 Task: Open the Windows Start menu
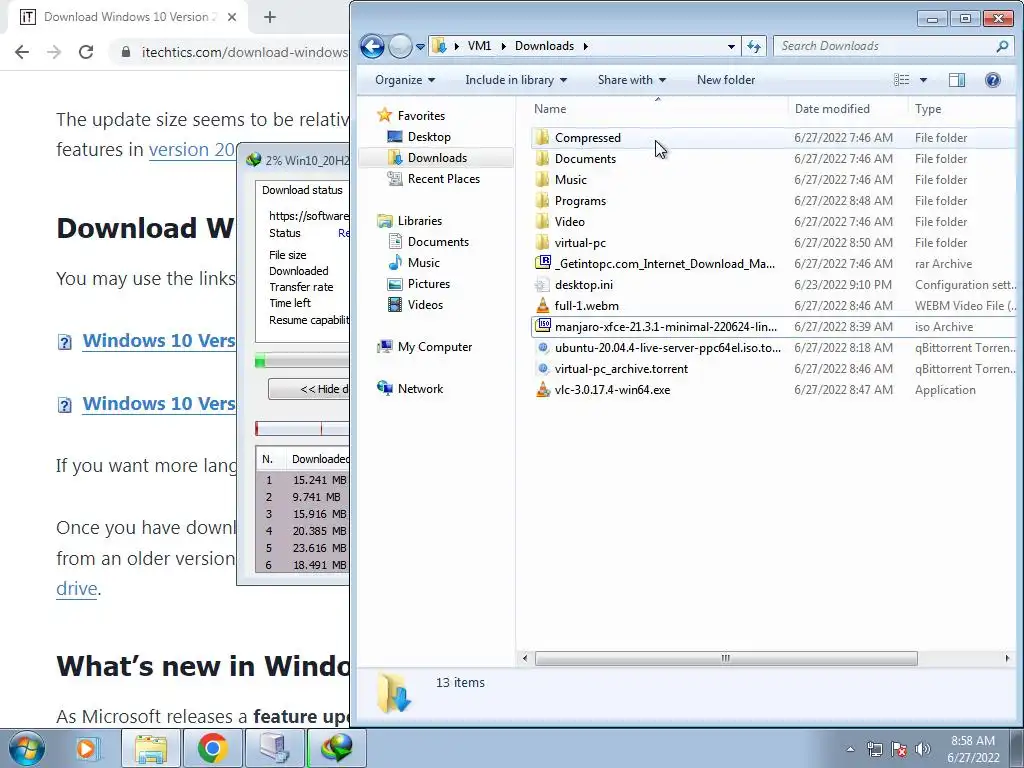(27, 748)
